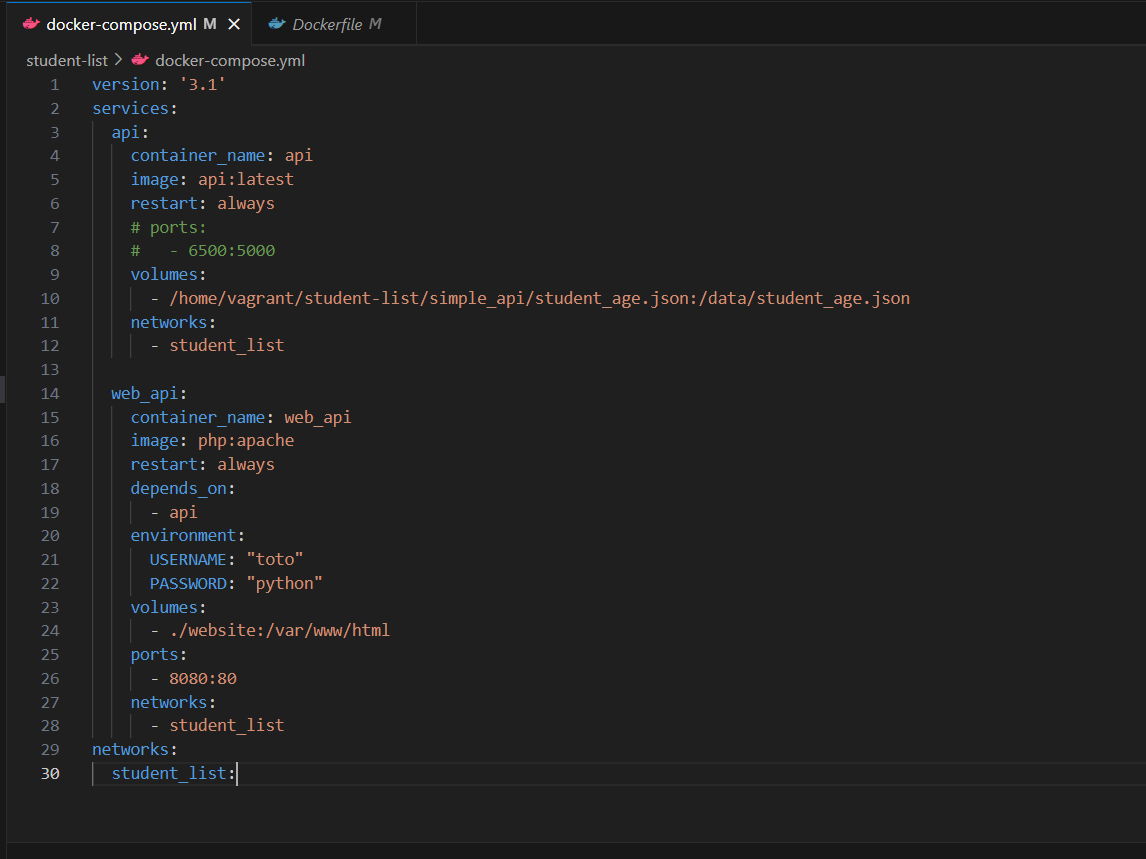Open student-list in the breadcrumb path
1146x859 pixels.
coord(66,60)
